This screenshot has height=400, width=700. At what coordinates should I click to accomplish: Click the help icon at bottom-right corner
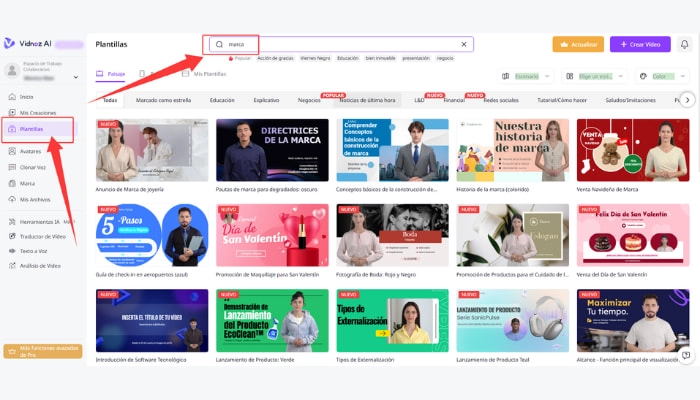pos(686,355)
